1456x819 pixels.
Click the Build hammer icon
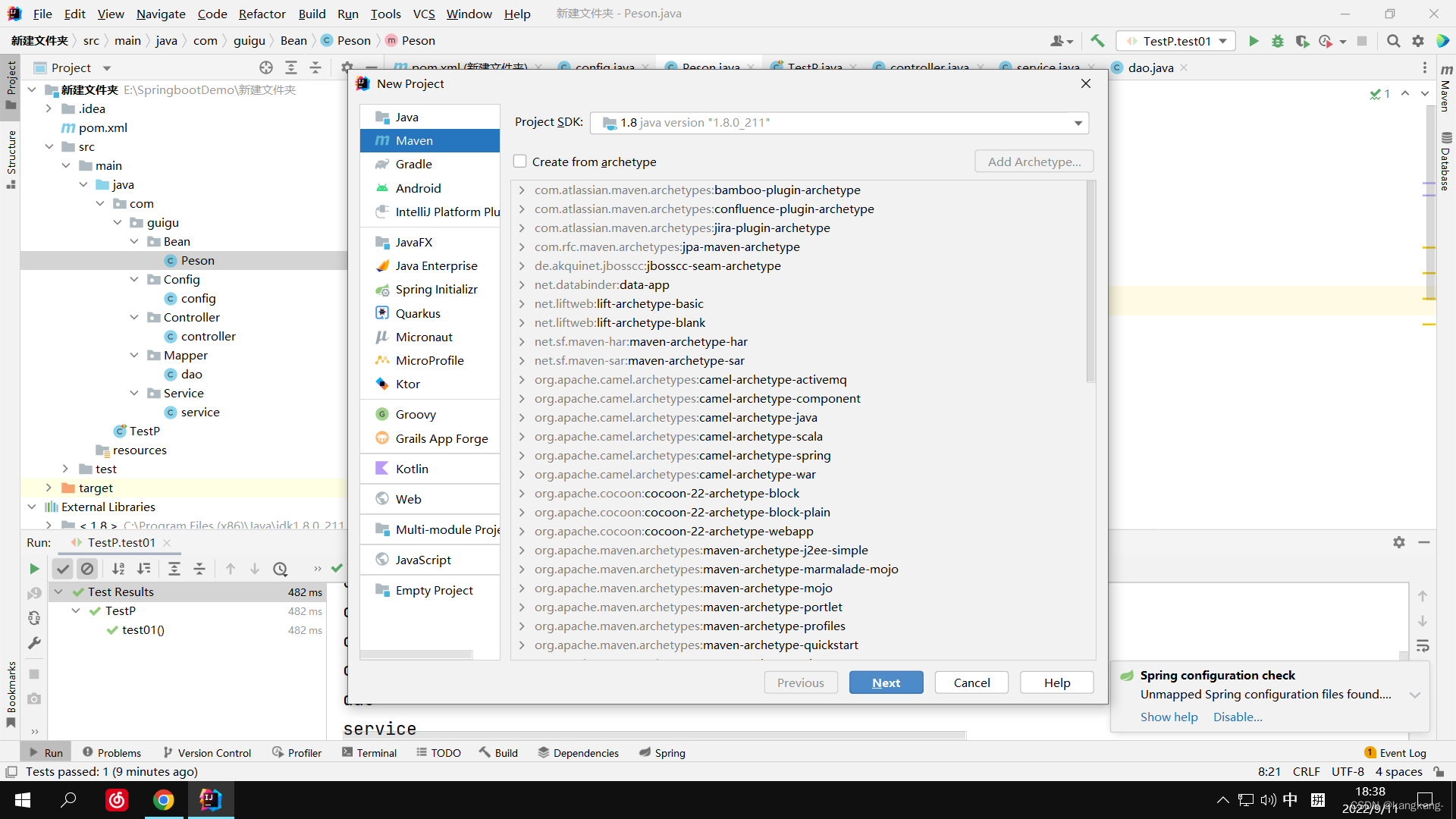pos(1097,41)
